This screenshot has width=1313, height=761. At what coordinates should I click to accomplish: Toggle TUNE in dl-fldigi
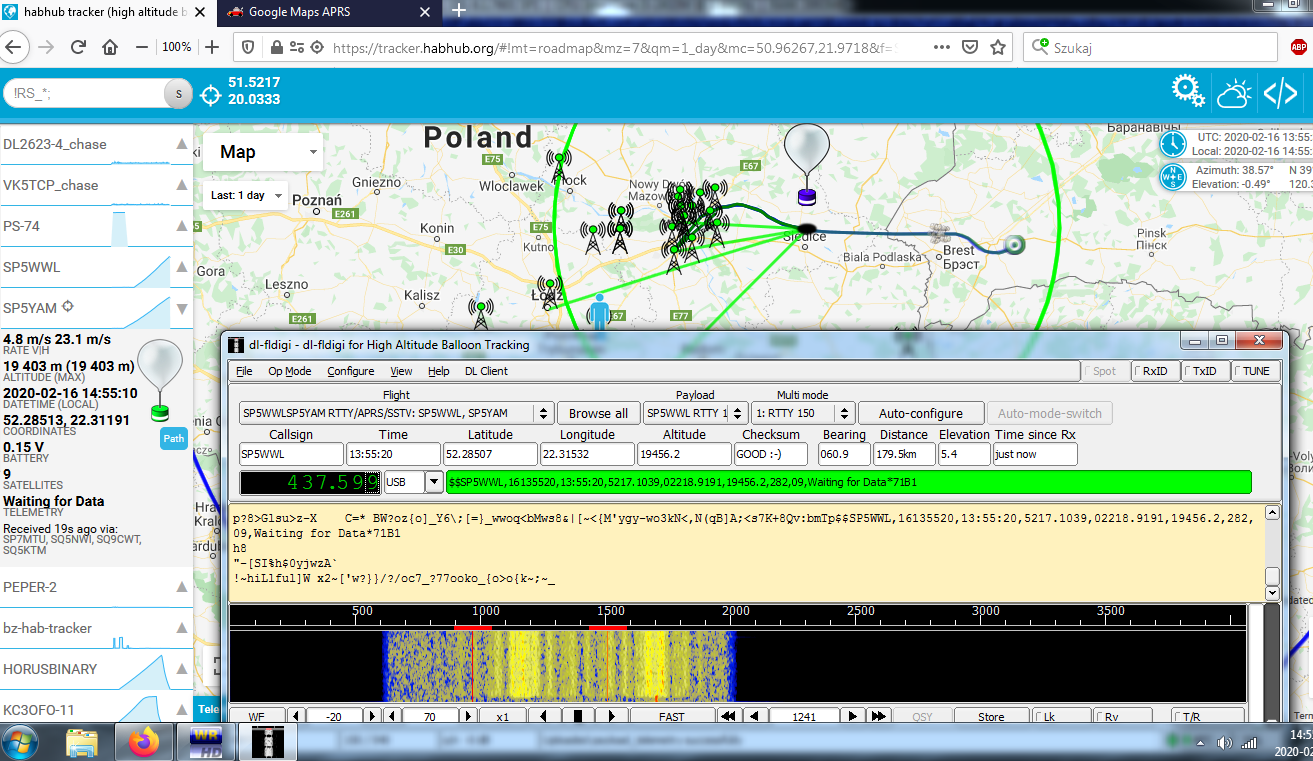tap(1254, 371)
